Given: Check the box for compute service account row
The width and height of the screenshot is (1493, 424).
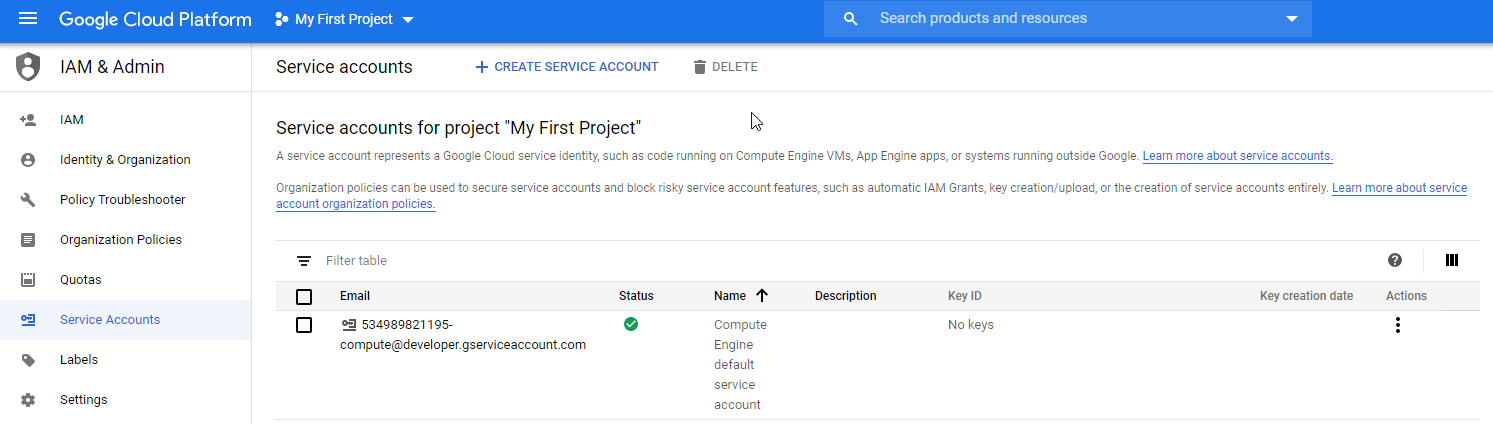Looking at the screenshot, I should [304, 325].
